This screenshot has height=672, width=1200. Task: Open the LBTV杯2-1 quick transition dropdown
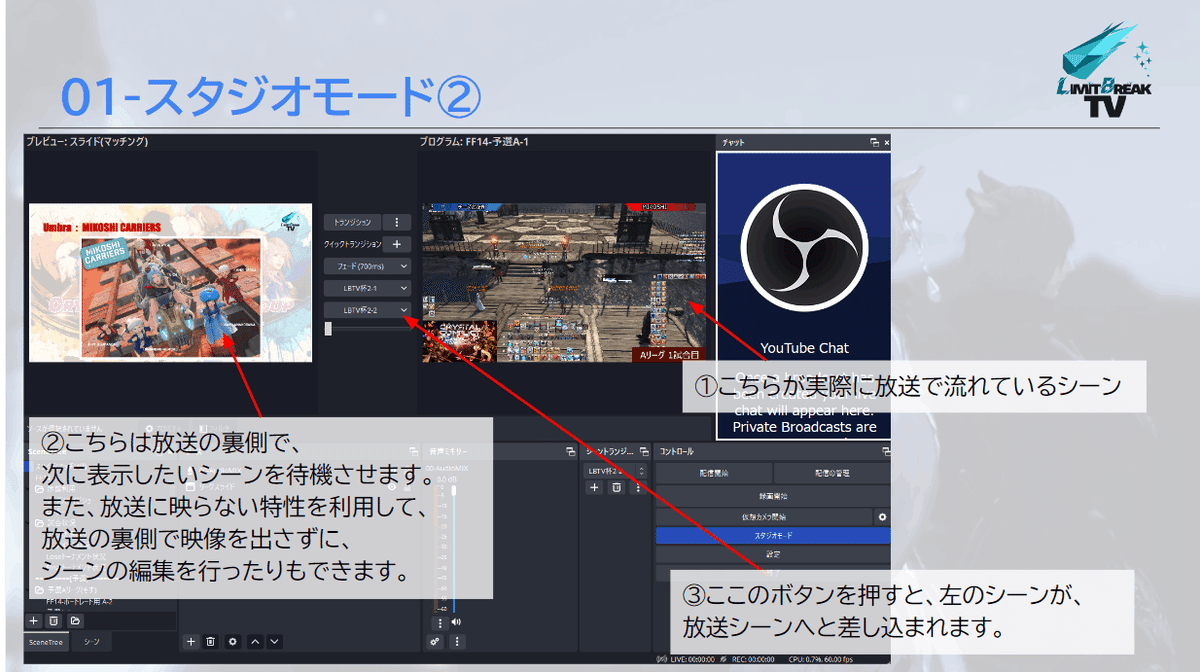(368, 288)
